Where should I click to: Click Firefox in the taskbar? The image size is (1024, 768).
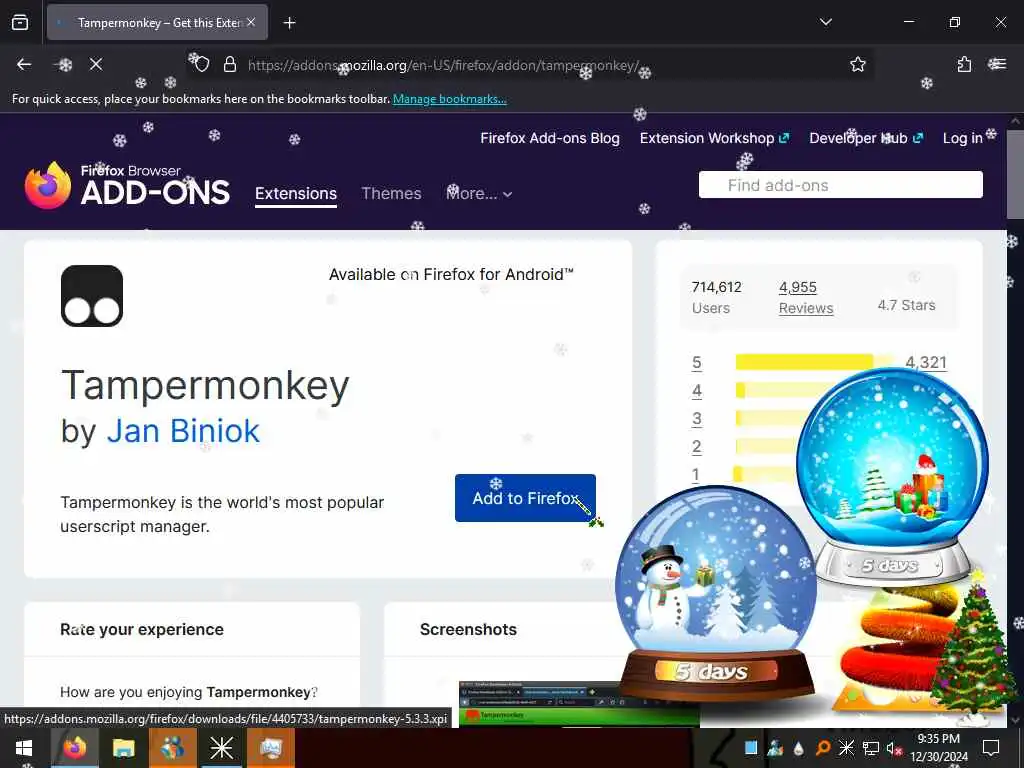74,747
